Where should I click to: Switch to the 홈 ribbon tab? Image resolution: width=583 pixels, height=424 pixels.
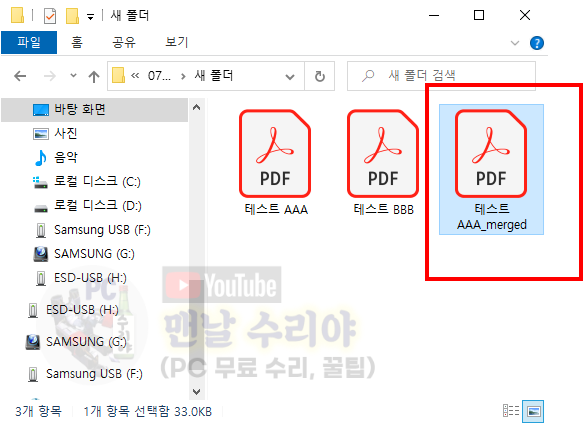point(77,42)
